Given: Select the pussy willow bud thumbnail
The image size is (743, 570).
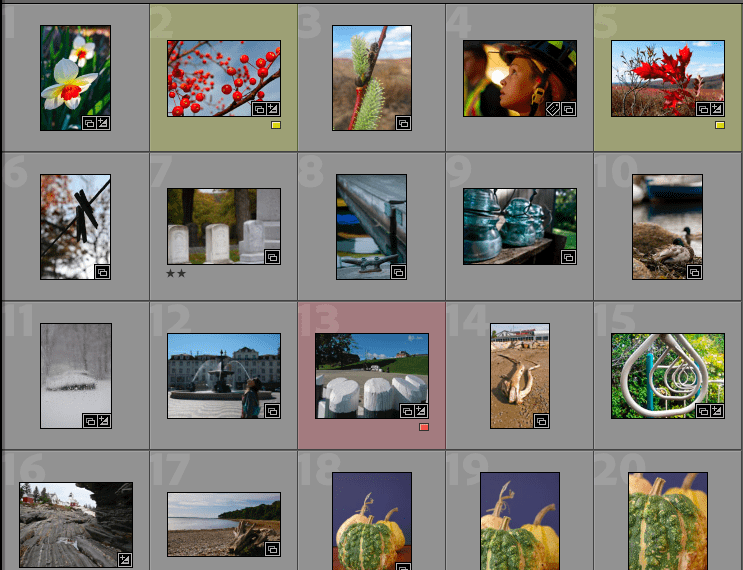Looking at the screenshot, I should pos(372,78).
